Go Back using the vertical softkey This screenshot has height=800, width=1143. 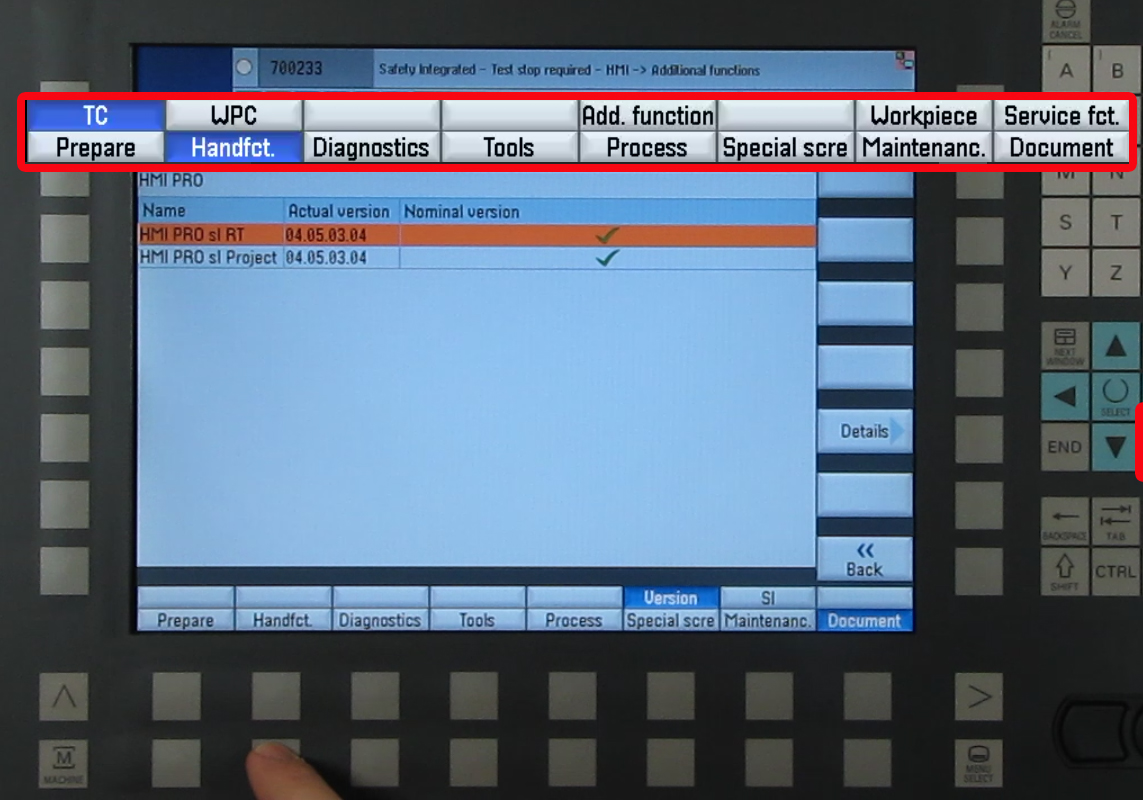[x=865, y=560]
